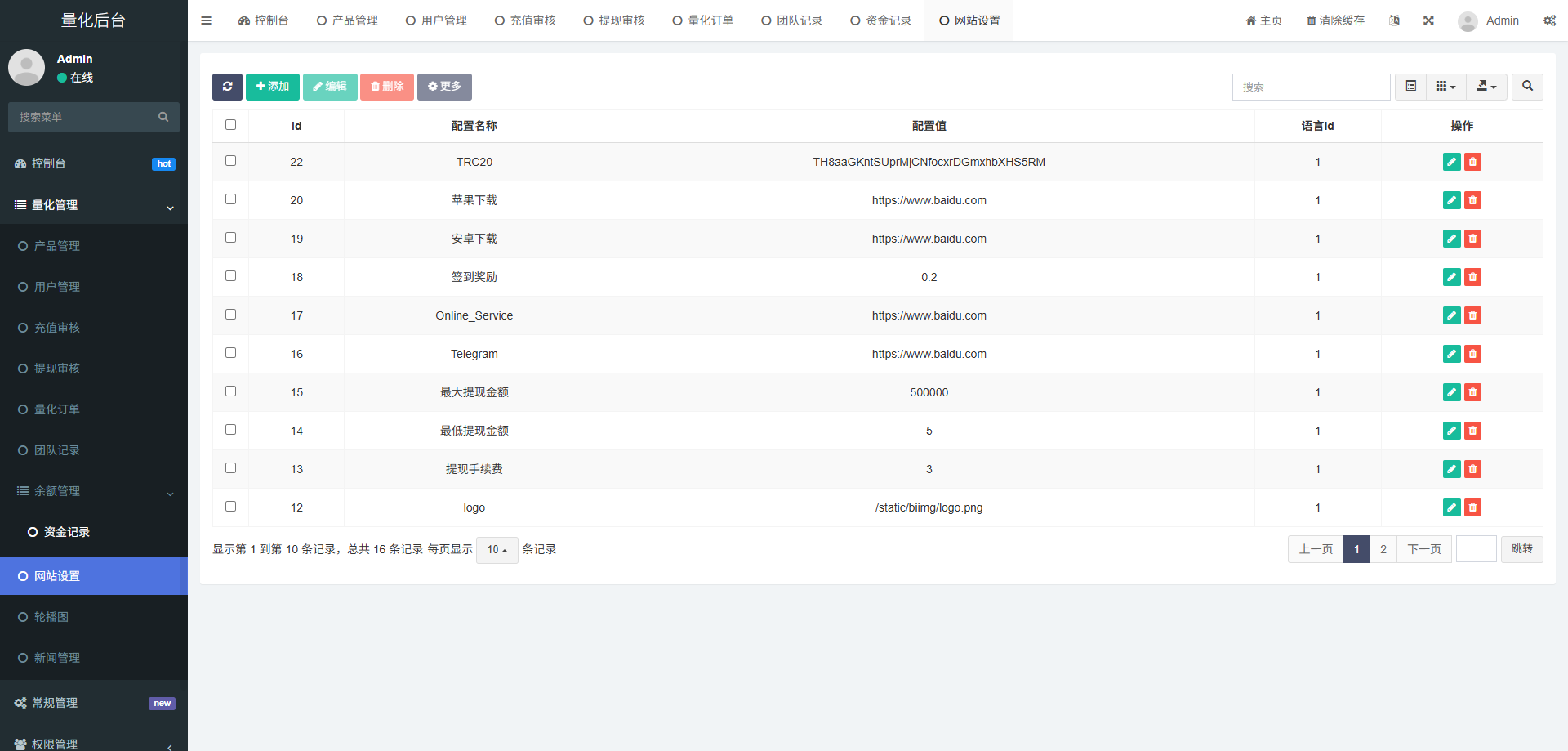Open the table search magnifier icon
Image resolution: width=1568 pixels, height=751 pixels.
(1527, 87)
